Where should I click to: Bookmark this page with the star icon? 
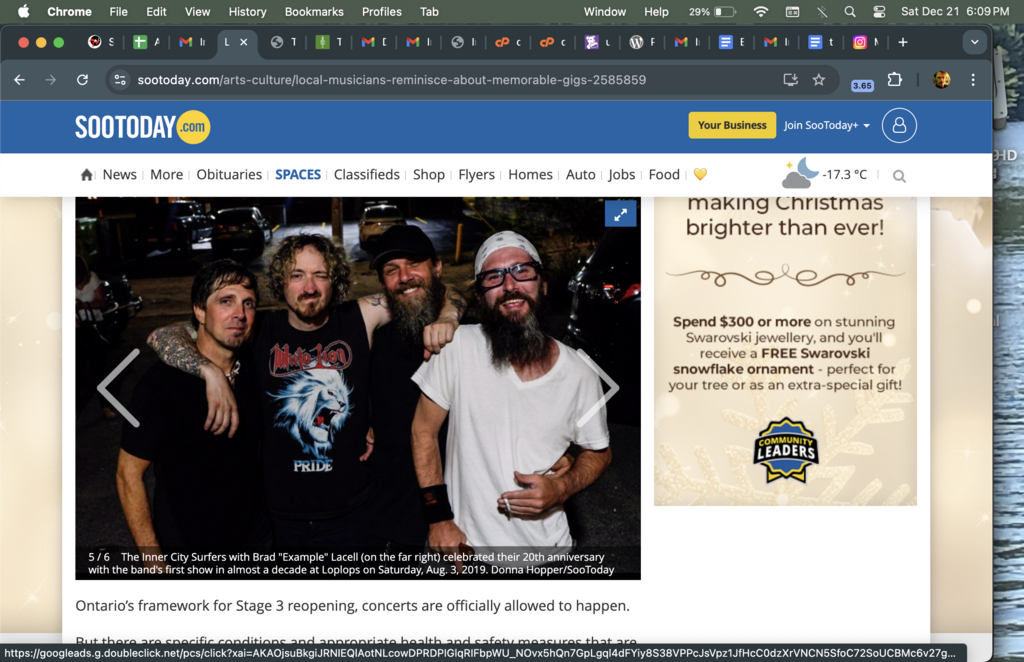(819, 80)
